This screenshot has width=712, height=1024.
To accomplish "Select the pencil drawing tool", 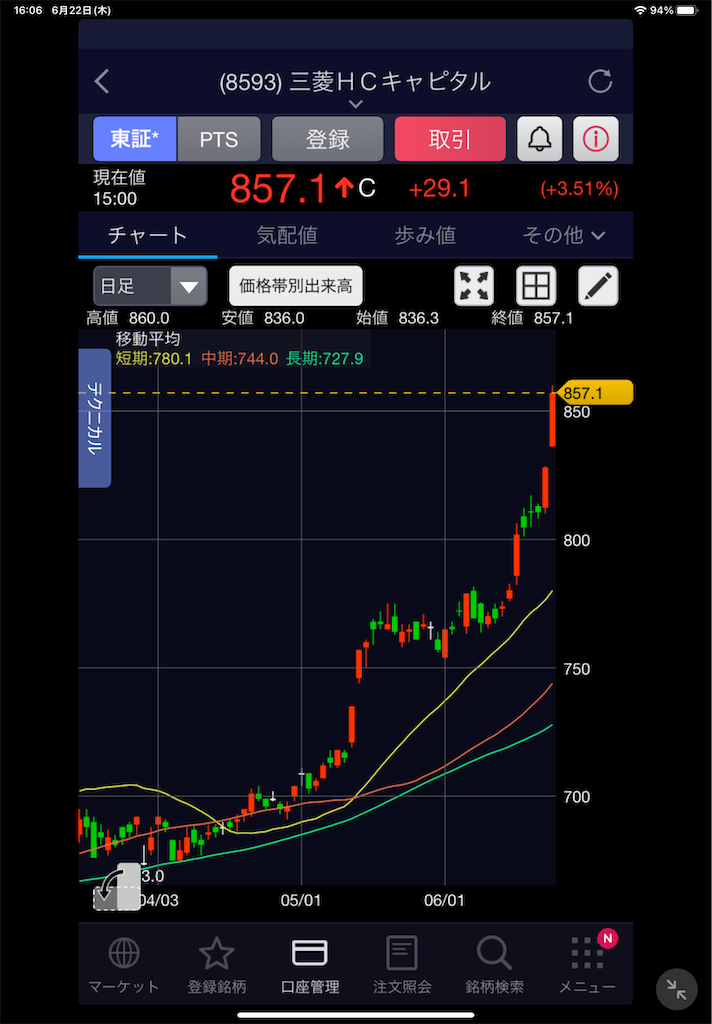I will point(598,286).
